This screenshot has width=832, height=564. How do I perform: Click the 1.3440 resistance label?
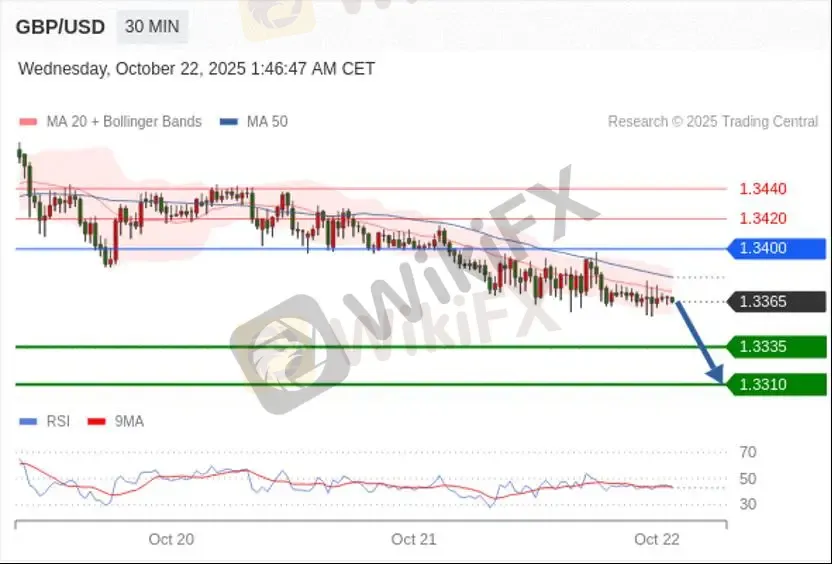coord(763,189)
